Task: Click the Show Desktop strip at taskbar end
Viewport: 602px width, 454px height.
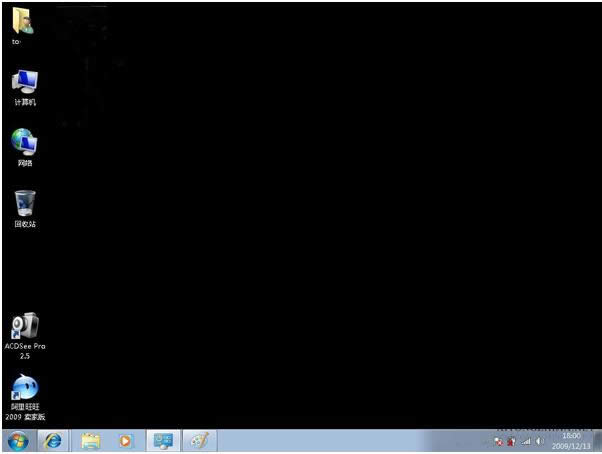Action: pyautogui.click(x=598, y=441)
